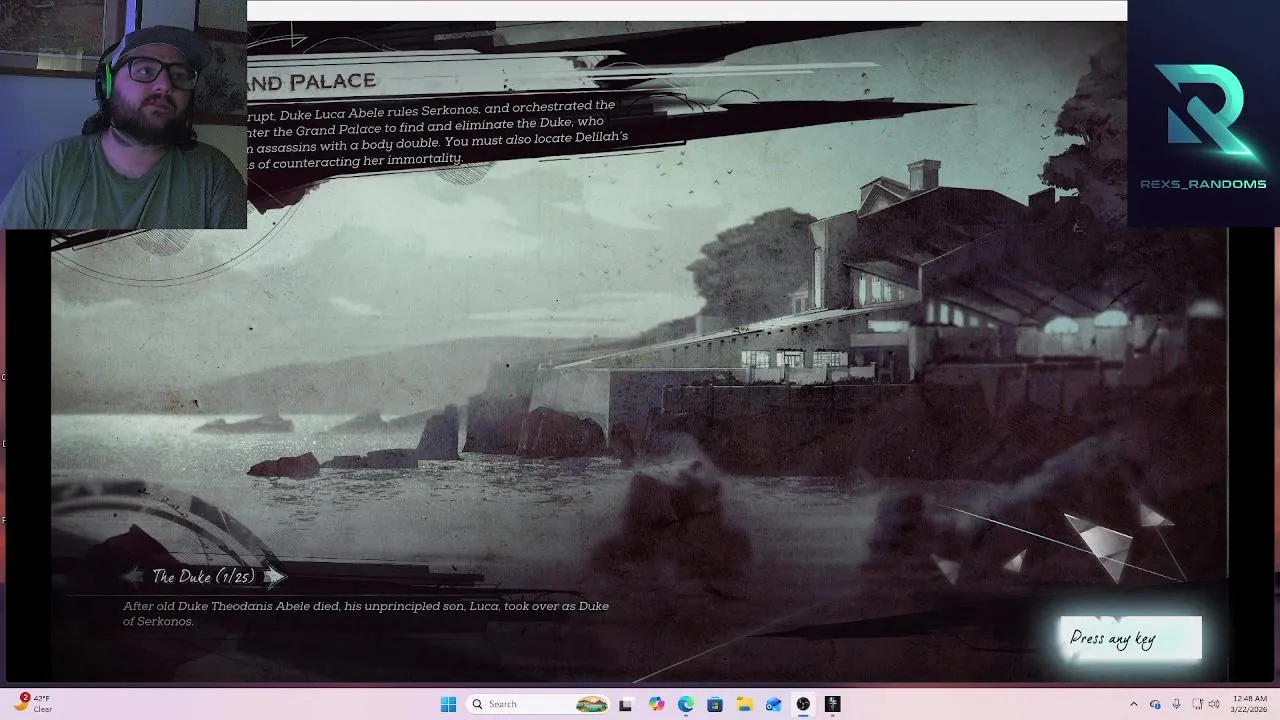This screenshot has height=720, width=1280.
Task: Open the Outlook app in the taskbar
Action: [x=774, y=704]
